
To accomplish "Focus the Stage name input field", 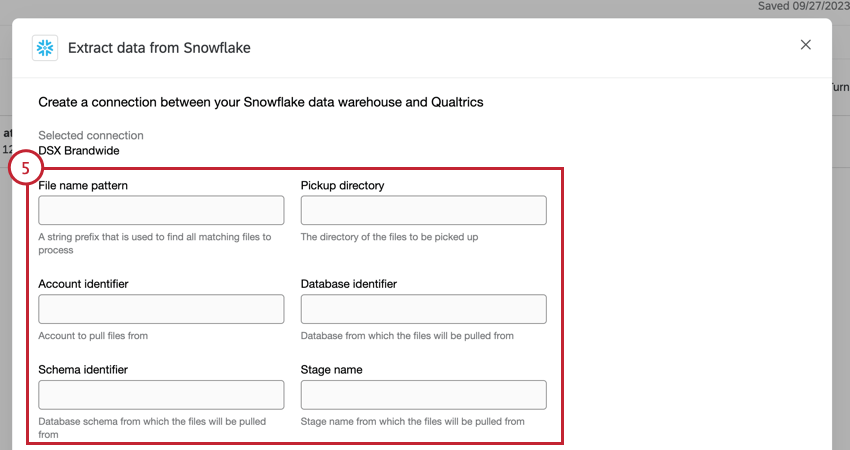I will click(x=423, y=395).
